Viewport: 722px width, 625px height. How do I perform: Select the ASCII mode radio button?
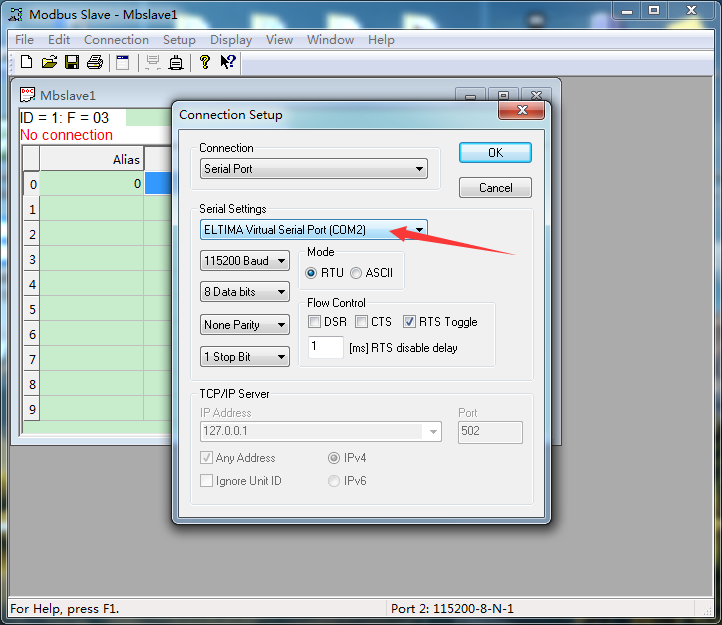pyautogui.click(x=356, y=273)
